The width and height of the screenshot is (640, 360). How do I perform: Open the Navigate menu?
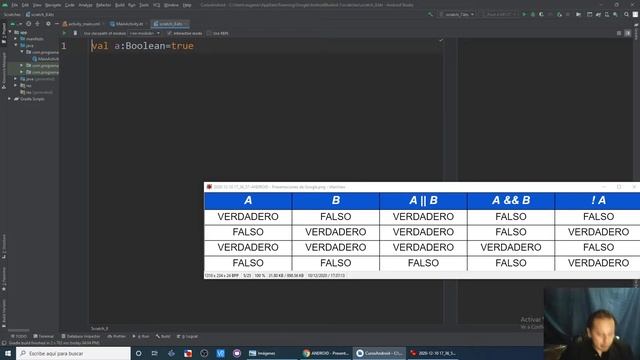click(53, 5)
